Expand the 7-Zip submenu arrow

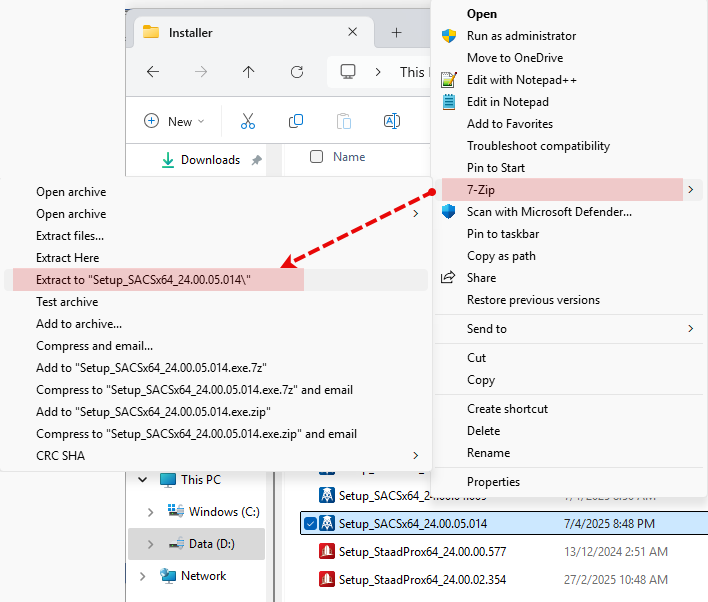click(x=691, y=190)
